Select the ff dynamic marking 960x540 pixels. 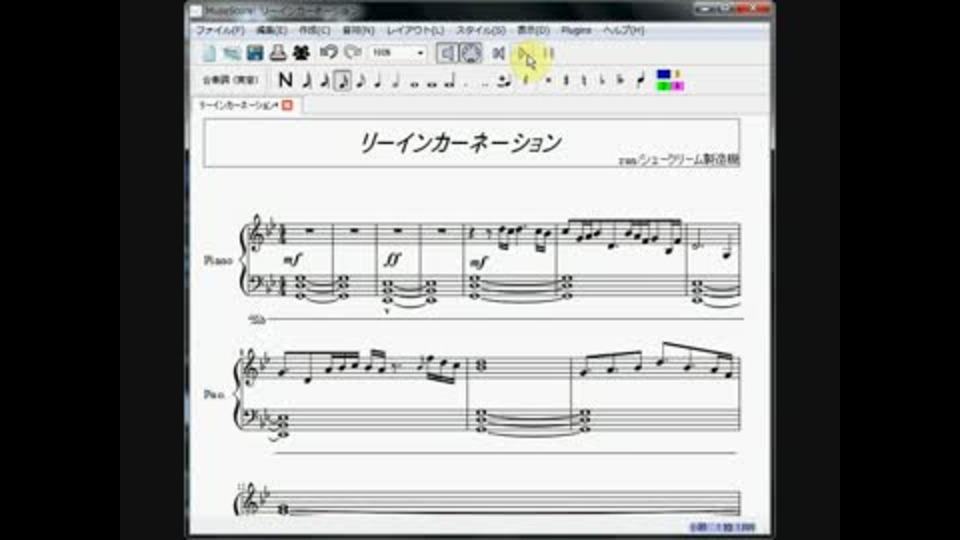(x=392, y=261)
